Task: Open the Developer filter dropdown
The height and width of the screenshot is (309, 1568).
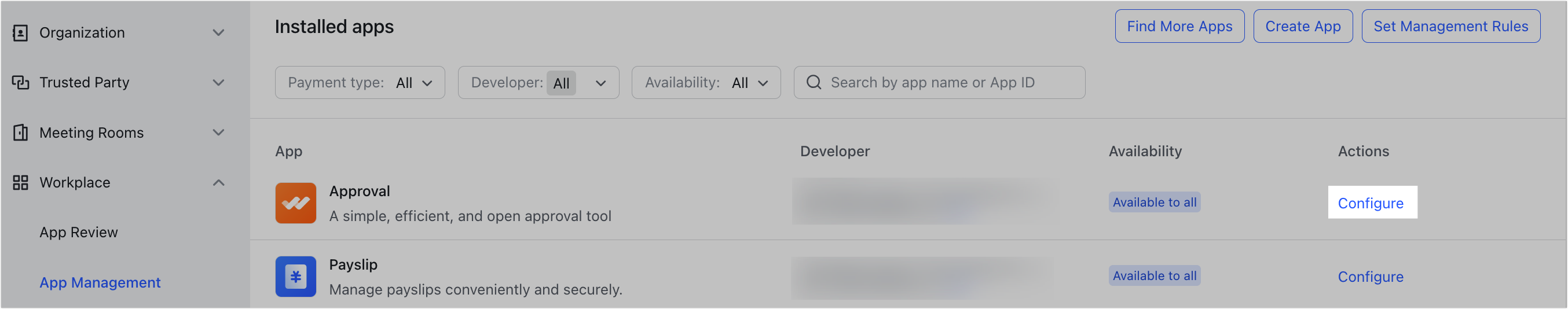Action: (x=538, y=83)
